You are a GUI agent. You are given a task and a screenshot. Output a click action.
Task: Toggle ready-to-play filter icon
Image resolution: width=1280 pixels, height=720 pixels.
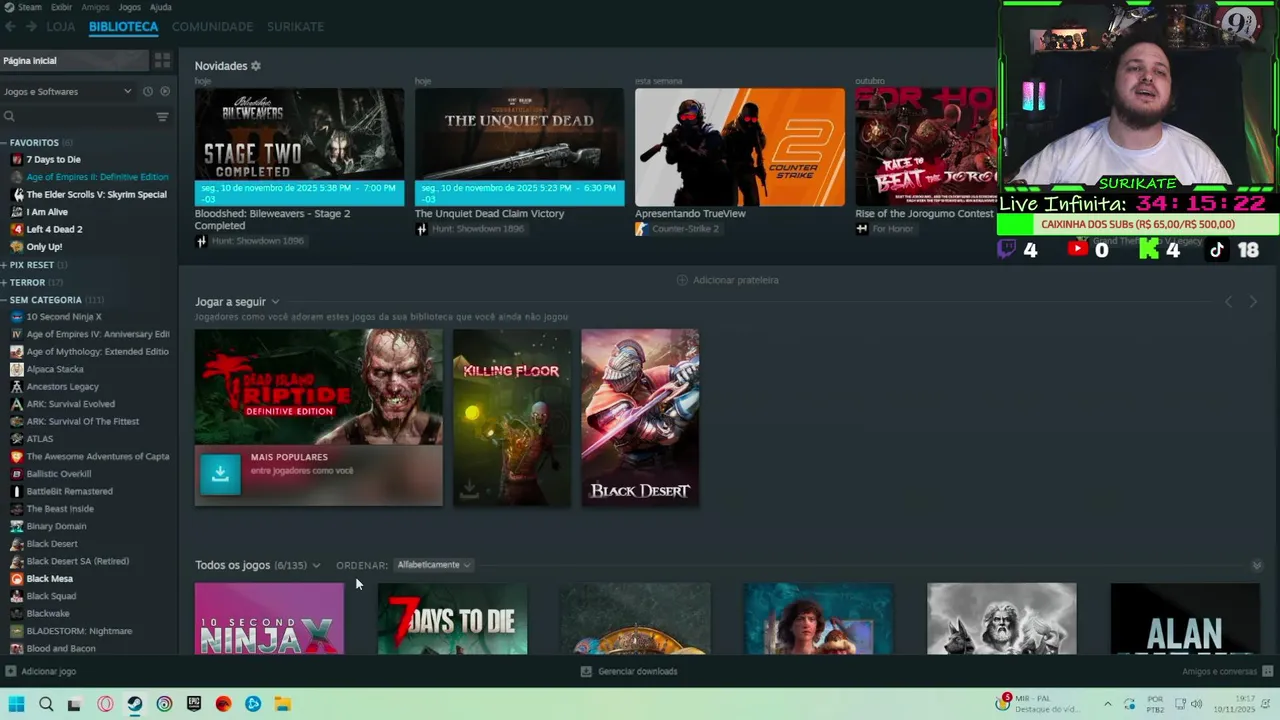click(165, 92)
